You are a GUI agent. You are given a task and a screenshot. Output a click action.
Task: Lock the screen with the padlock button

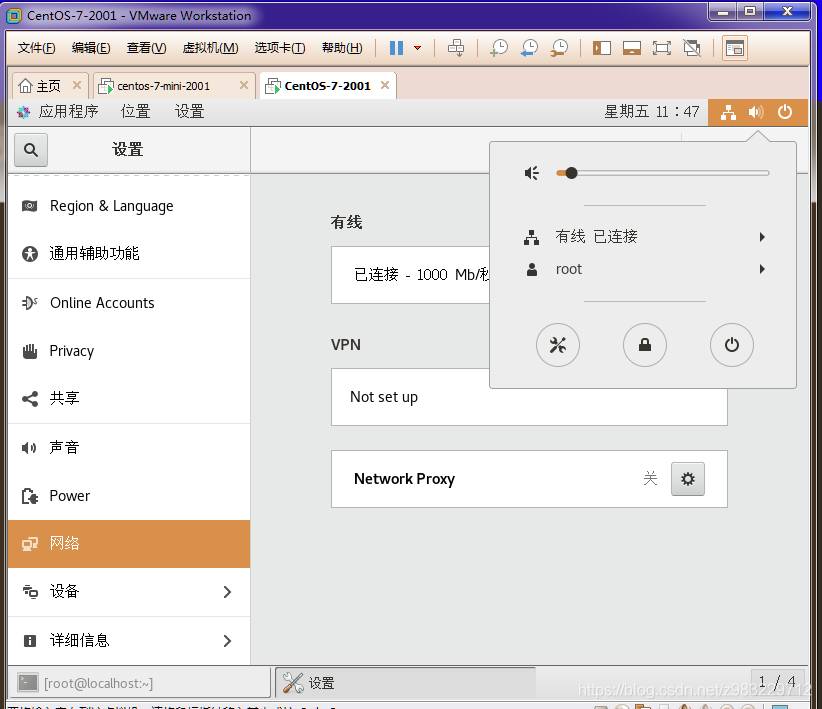click(645, 345)
